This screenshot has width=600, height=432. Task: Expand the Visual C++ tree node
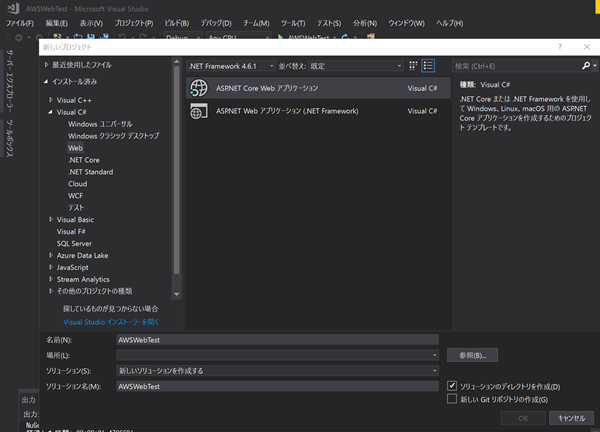pos(51,100)
